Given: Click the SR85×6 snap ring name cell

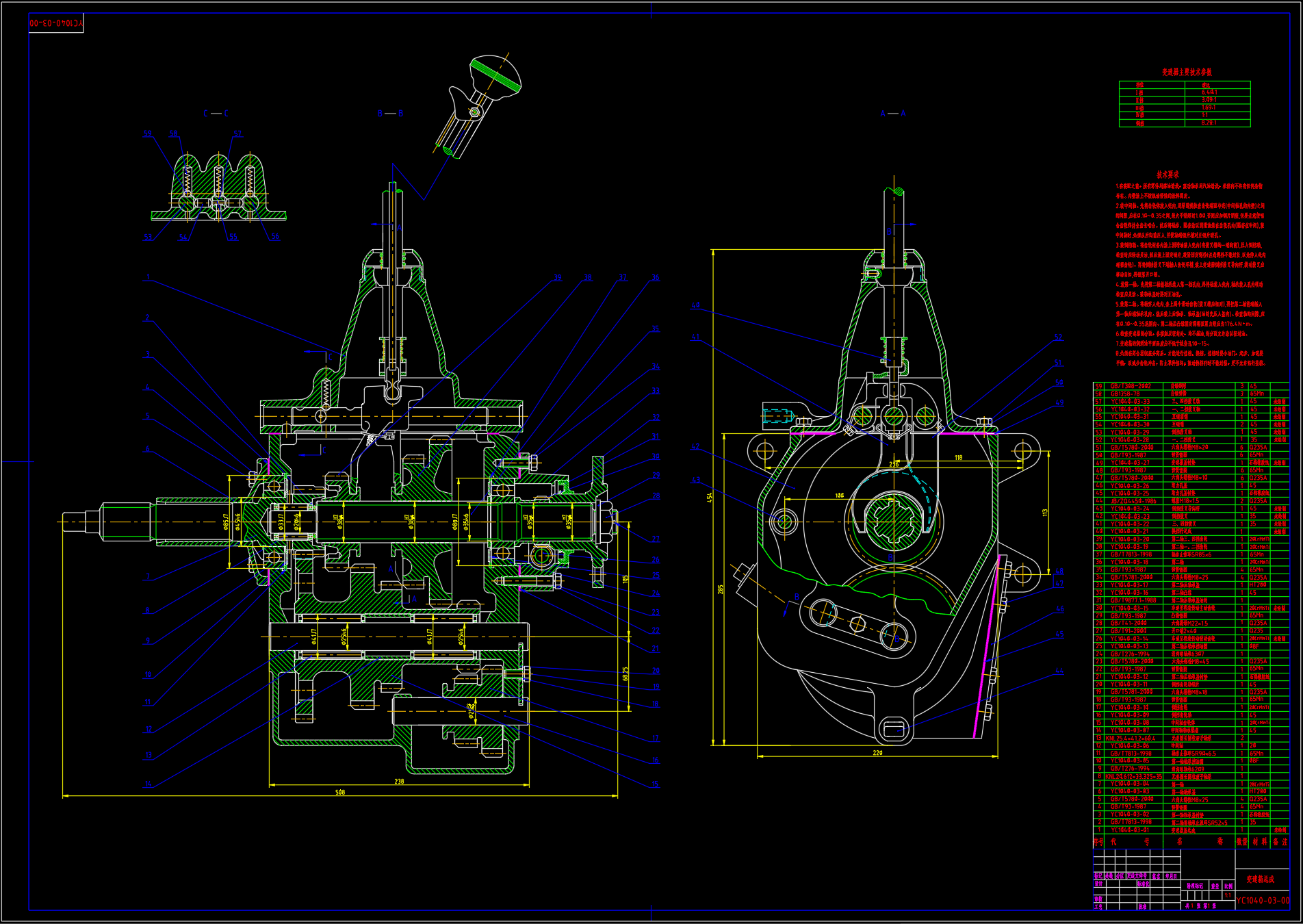Looking at the screenshot, I should 1191,554.
